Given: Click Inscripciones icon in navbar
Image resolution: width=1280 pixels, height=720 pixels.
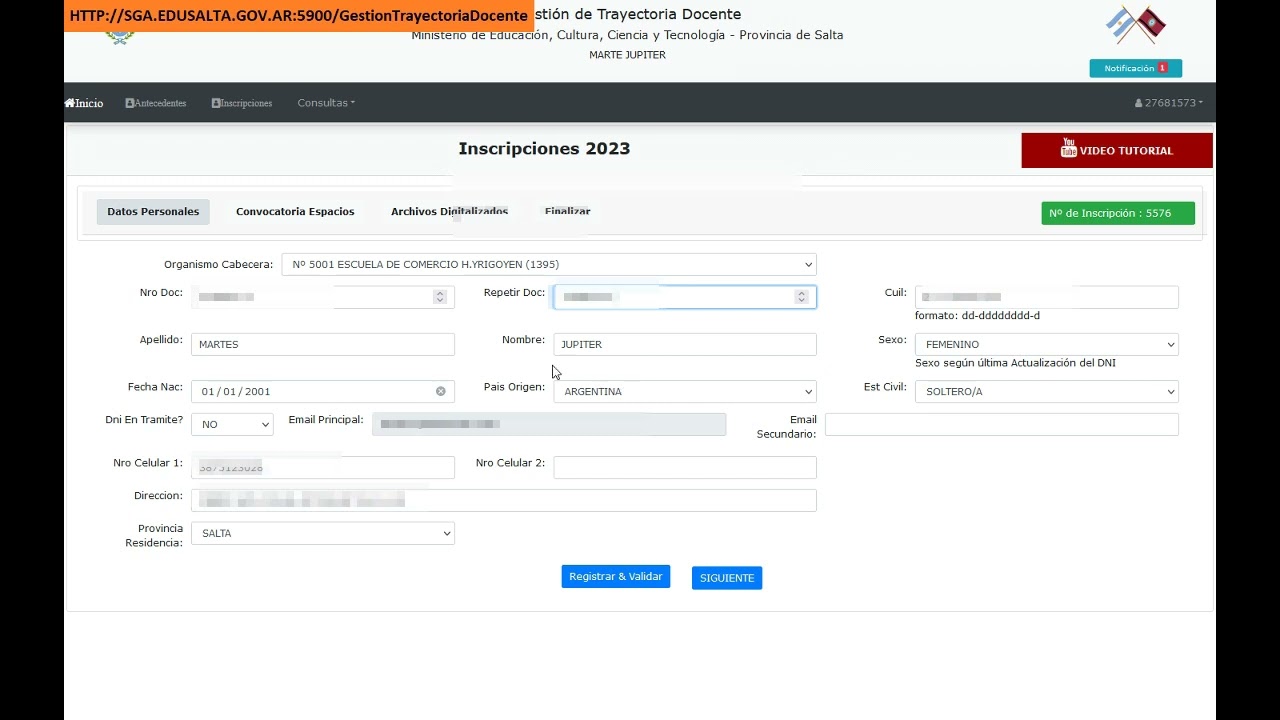Looking at the screenshot, I should tap(216, 103).
